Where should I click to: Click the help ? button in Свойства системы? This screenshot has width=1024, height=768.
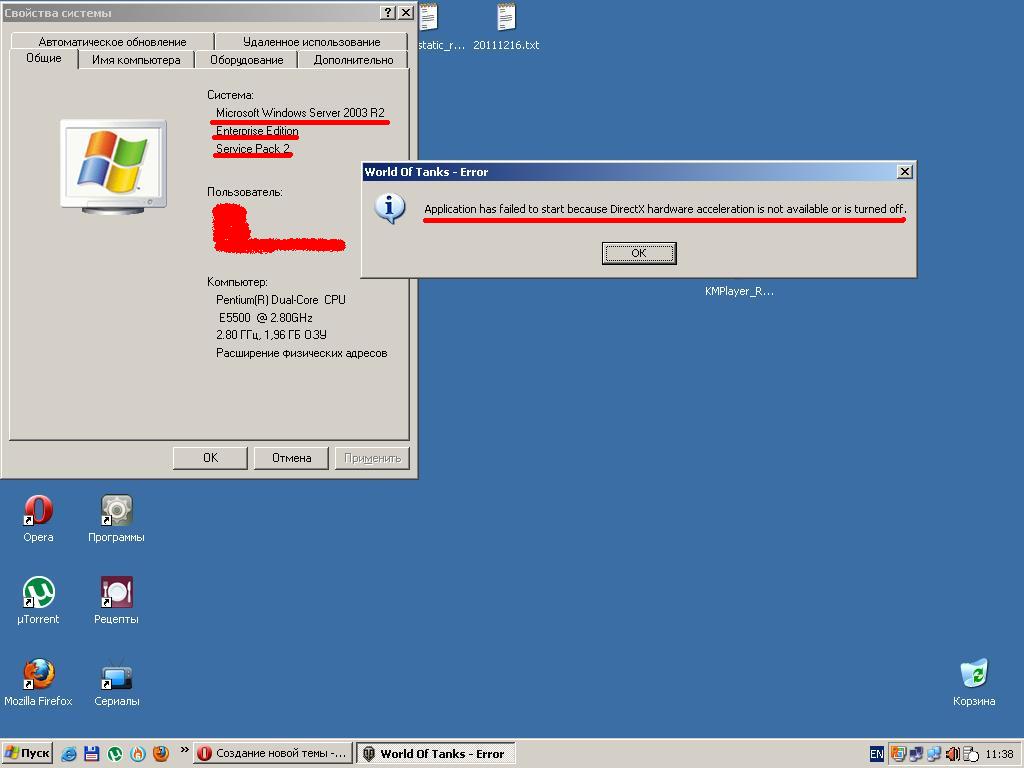(388, 12)
